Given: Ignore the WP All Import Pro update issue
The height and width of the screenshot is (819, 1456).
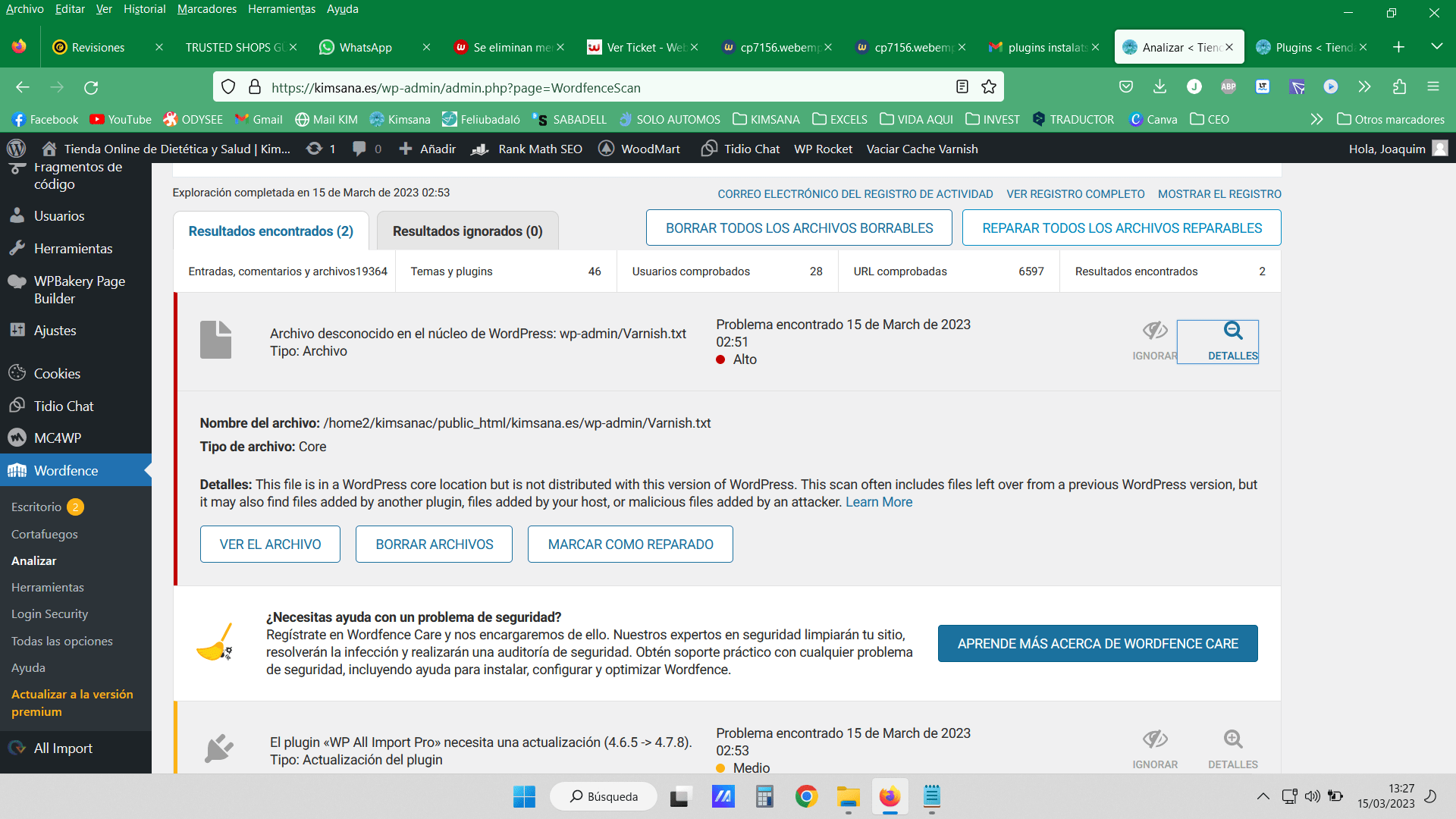Looking at the screenshot, I should coord(1155,750).
